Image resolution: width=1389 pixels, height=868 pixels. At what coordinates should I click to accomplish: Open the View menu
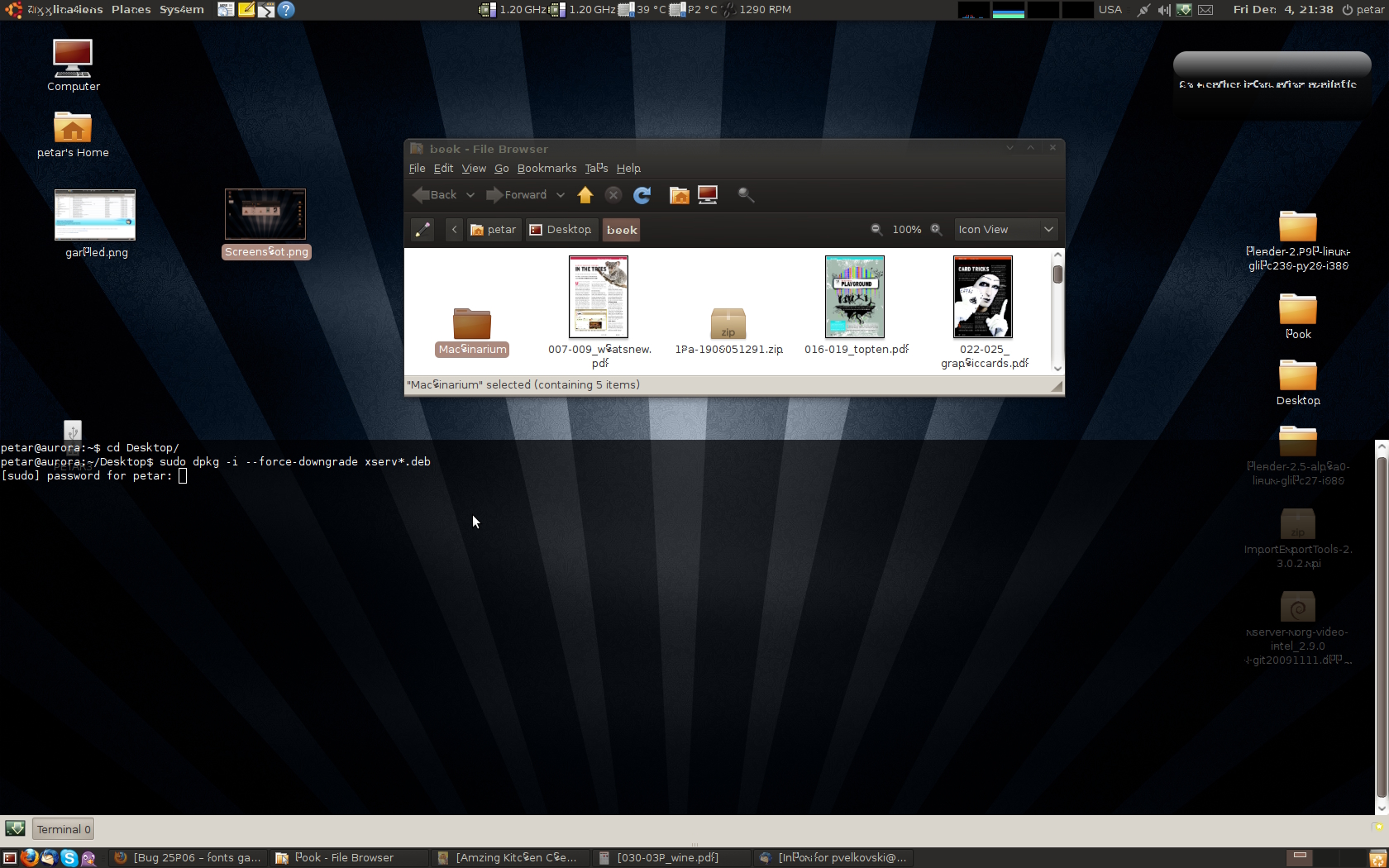tap(474, 169)
